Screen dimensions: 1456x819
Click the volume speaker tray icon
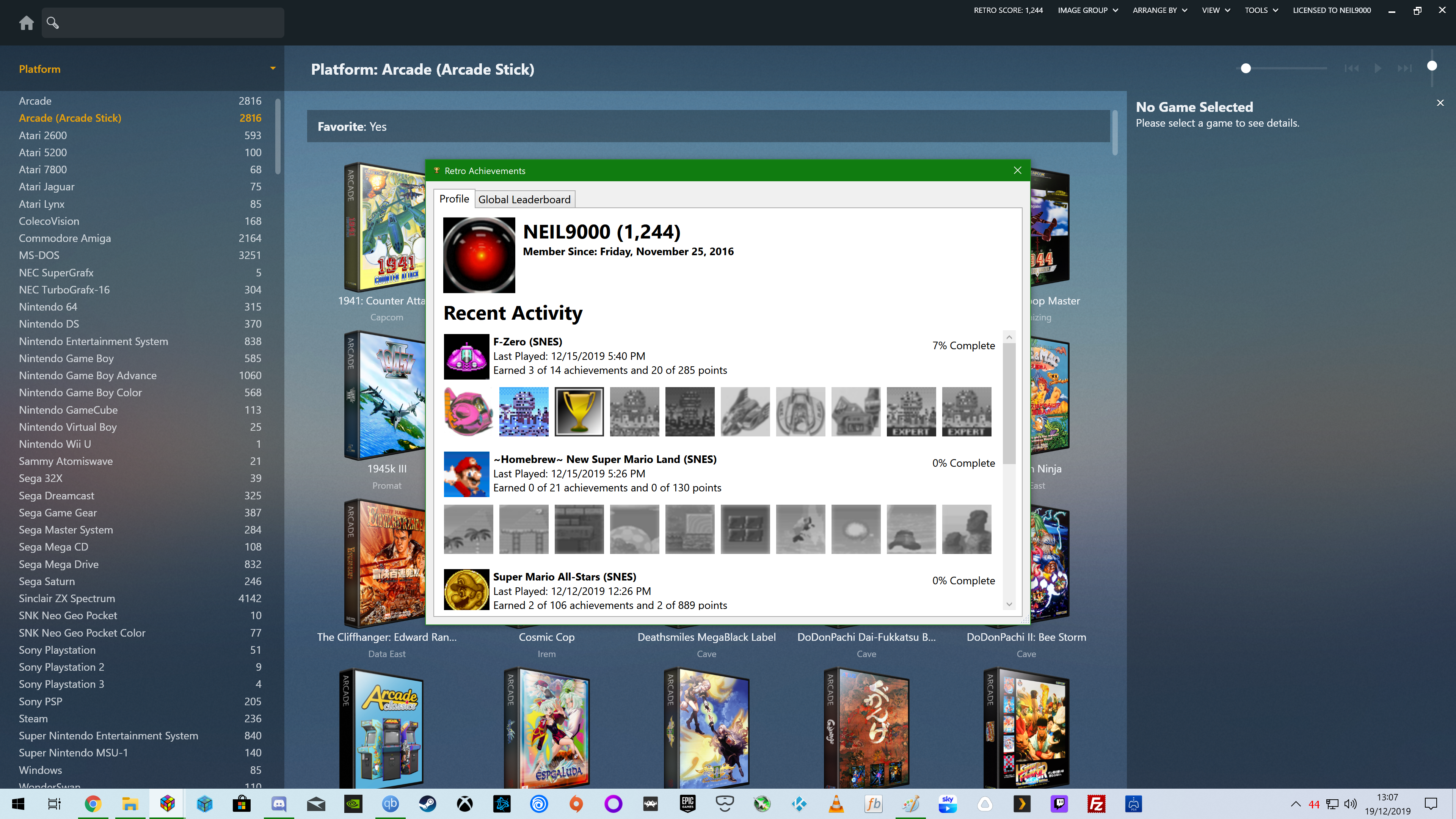point(1351,804)
